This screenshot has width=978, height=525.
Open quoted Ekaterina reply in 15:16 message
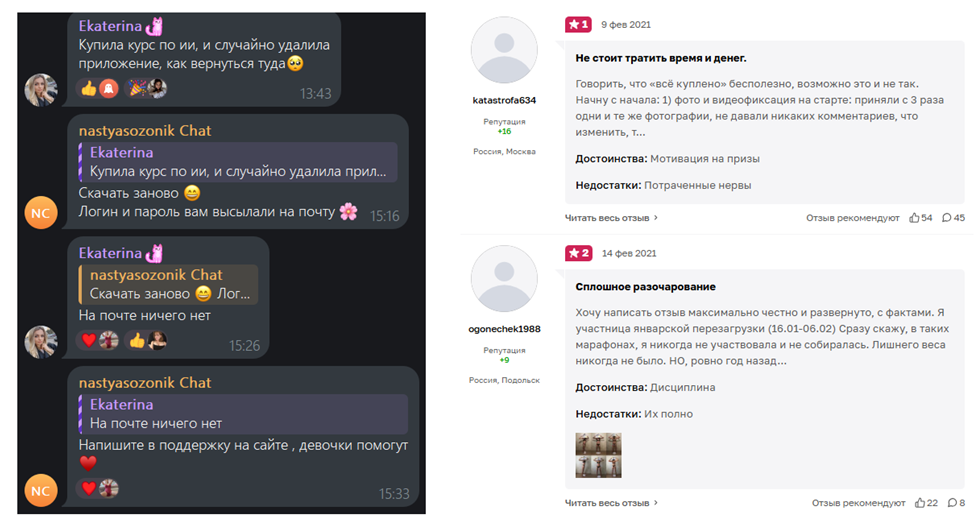pos(238,161)
